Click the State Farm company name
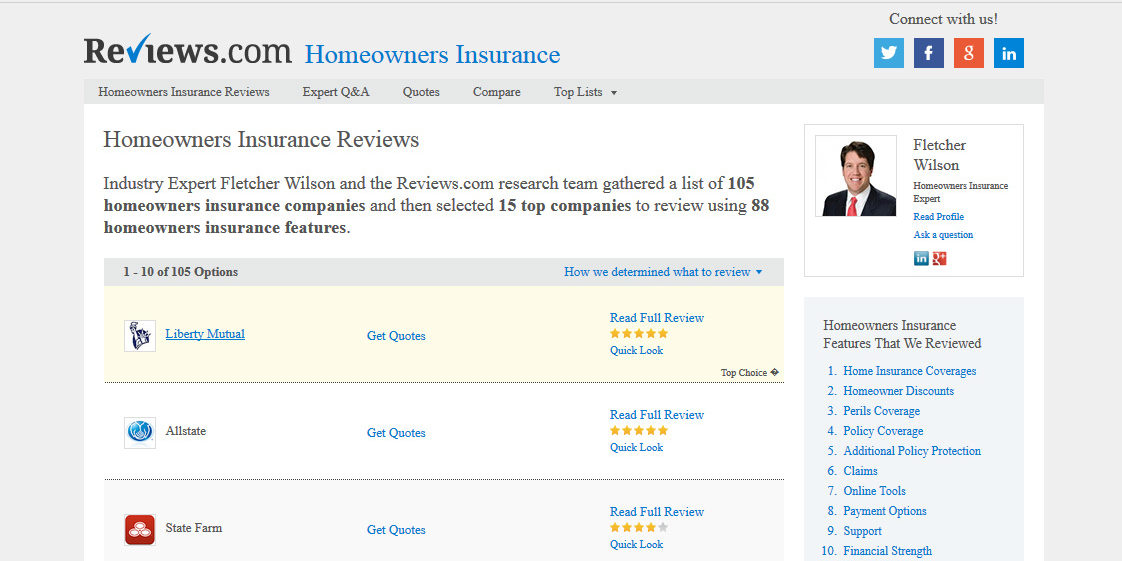This screenshot has height=561, width=1122. pyautogui.click(x=193, y=528)
